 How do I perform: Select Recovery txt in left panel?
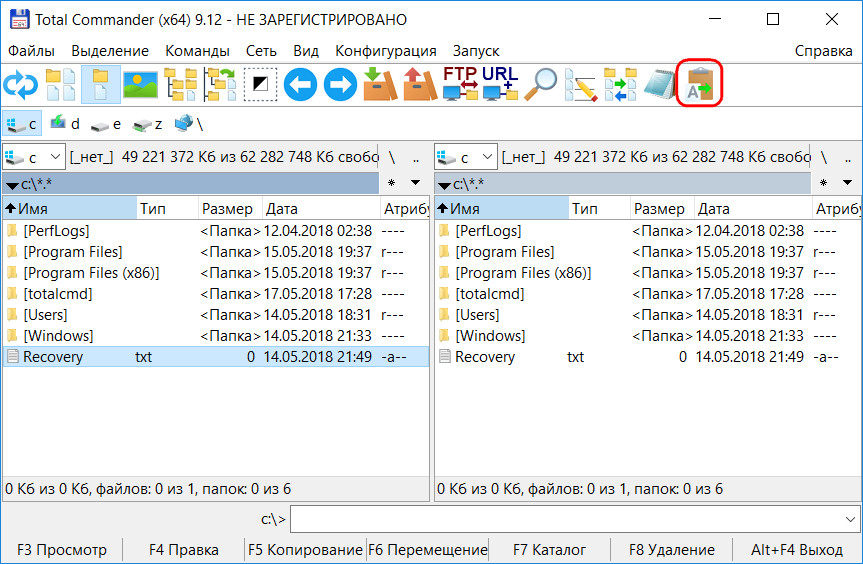point(216,357)
